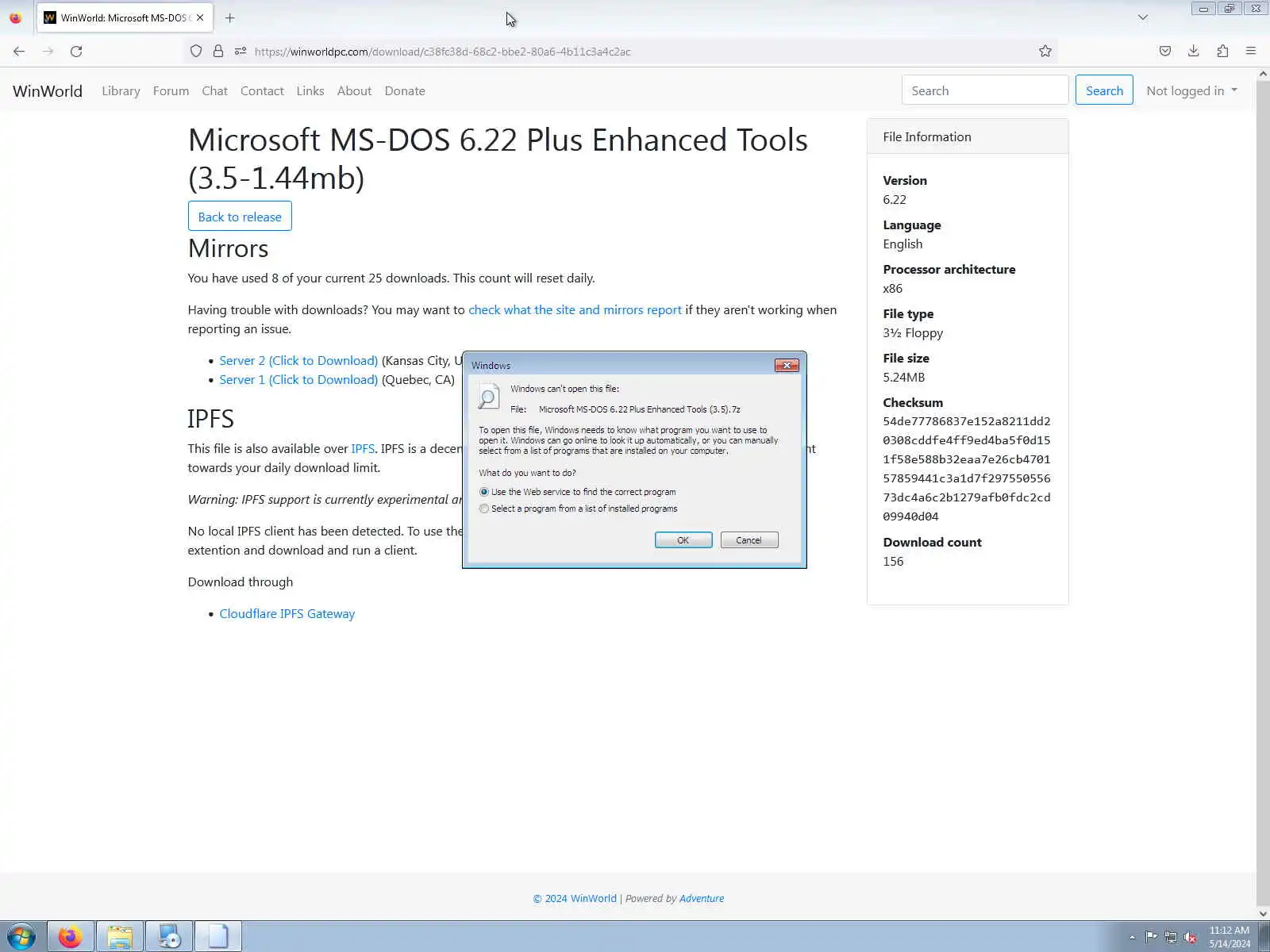Click the installer disc taskbar icon

point(169,937)
